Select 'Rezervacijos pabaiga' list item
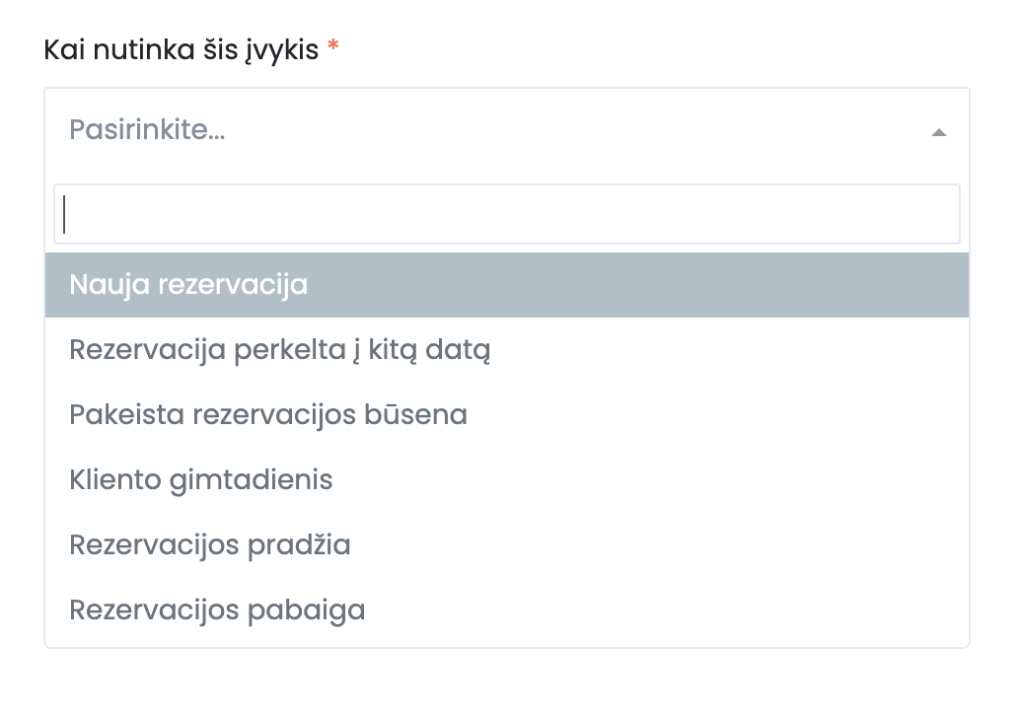The width and height of the screenshot is (1024, 716). tap(216, 609)
